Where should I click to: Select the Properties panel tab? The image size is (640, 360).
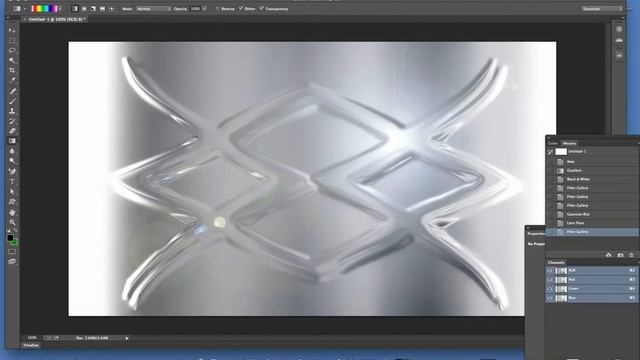536,234
